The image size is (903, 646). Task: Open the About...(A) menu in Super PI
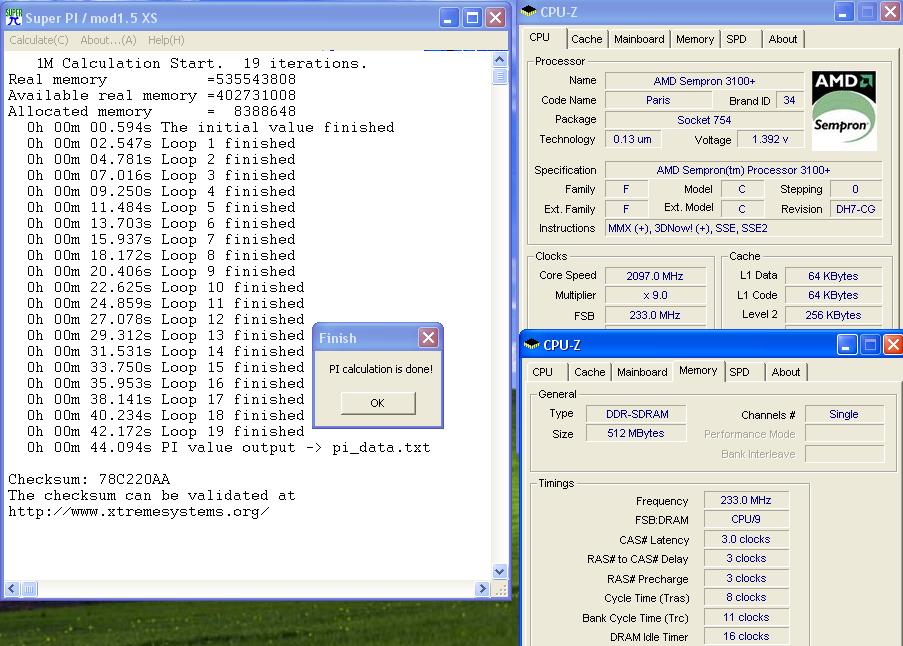[108, 40]
